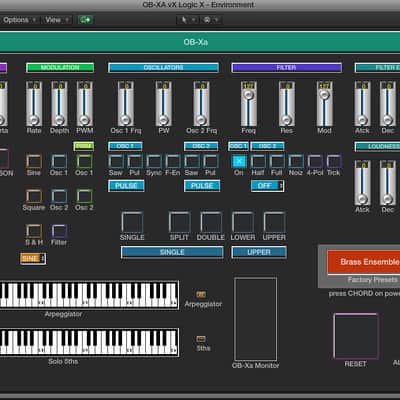The image size is (400, 400).
Task: Adjust the Osc 2 Frq slider
Action: pyautogui.click(x=202, y=104)
